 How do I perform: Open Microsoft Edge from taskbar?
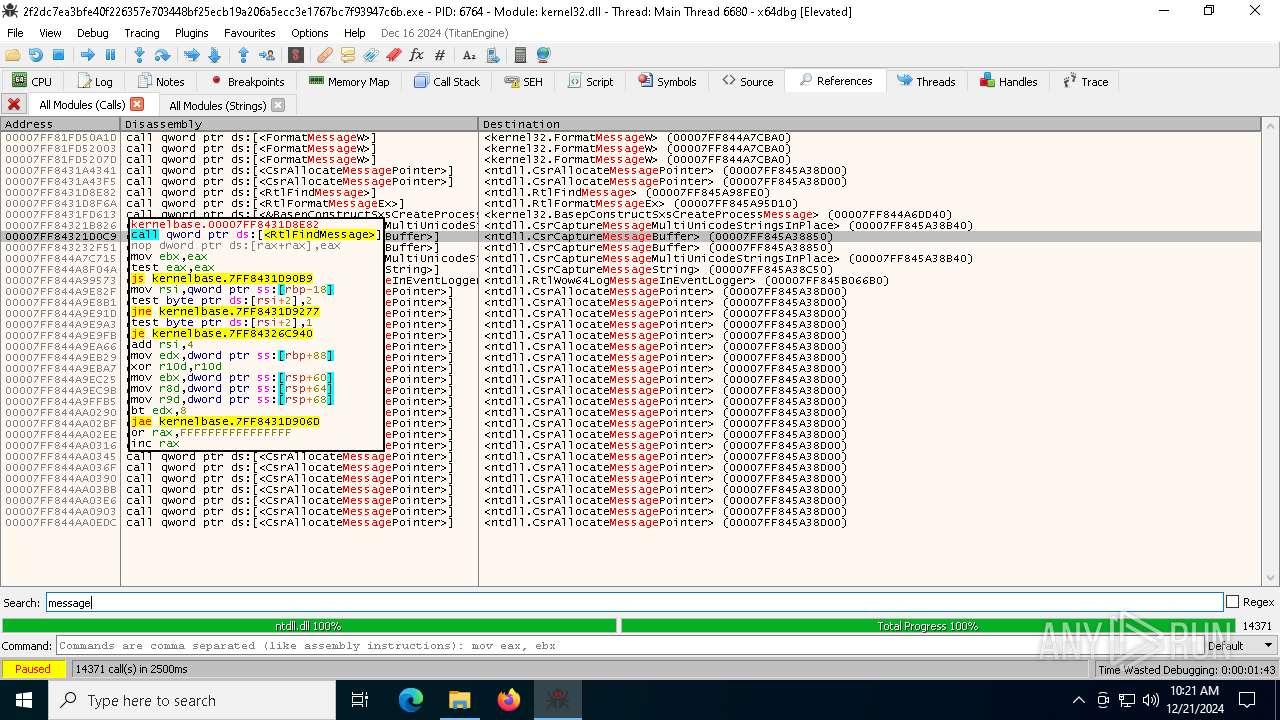coord(411,700)
